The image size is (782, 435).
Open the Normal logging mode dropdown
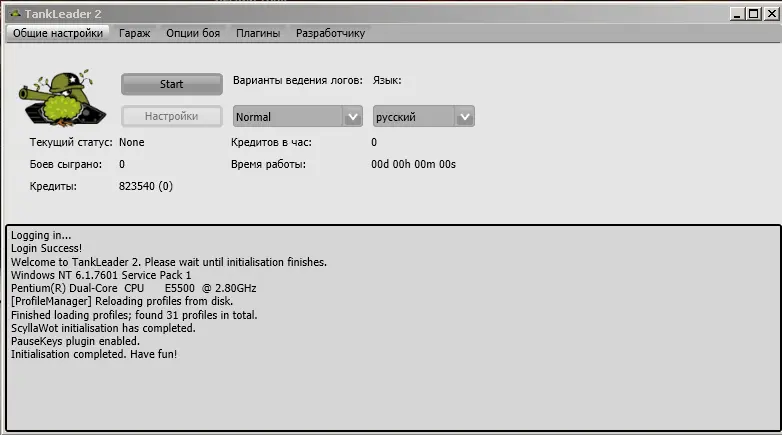pyautogui.click(x=297, y=117)
